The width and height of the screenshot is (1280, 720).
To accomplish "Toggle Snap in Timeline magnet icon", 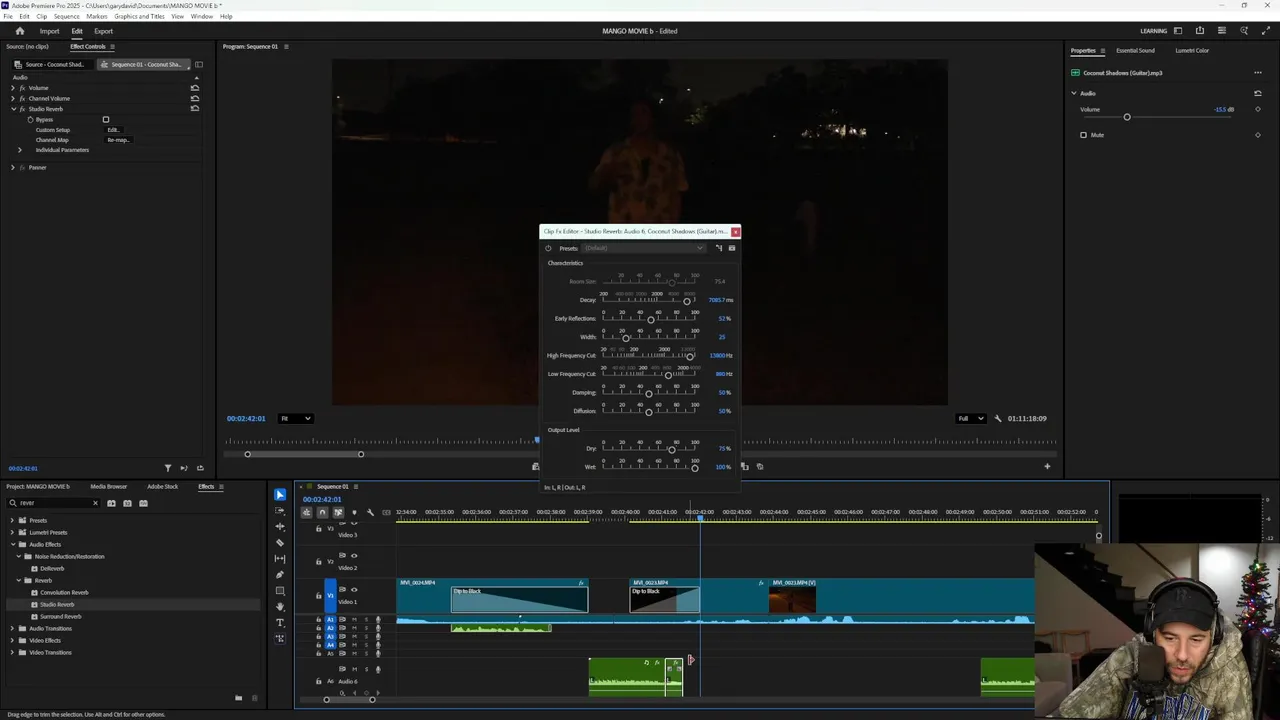I will pos(322,512).
